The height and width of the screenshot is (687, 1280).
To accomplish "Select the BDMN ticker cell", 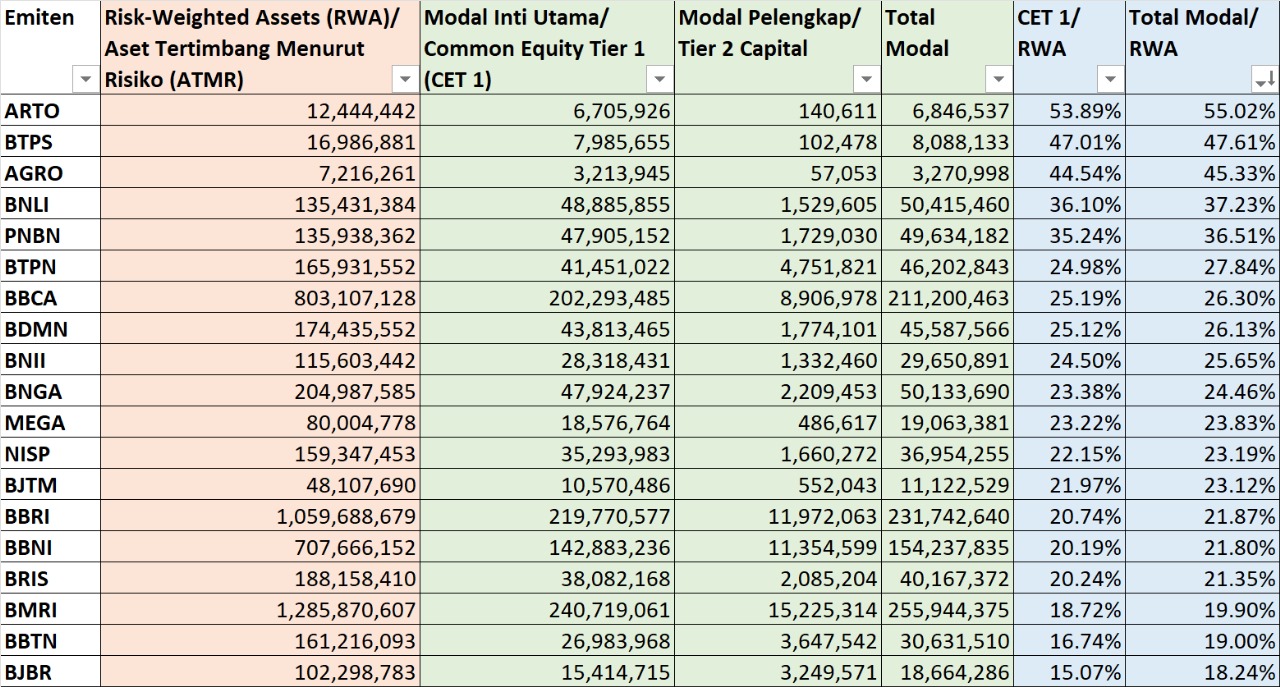I will click(x=50, y=329).
